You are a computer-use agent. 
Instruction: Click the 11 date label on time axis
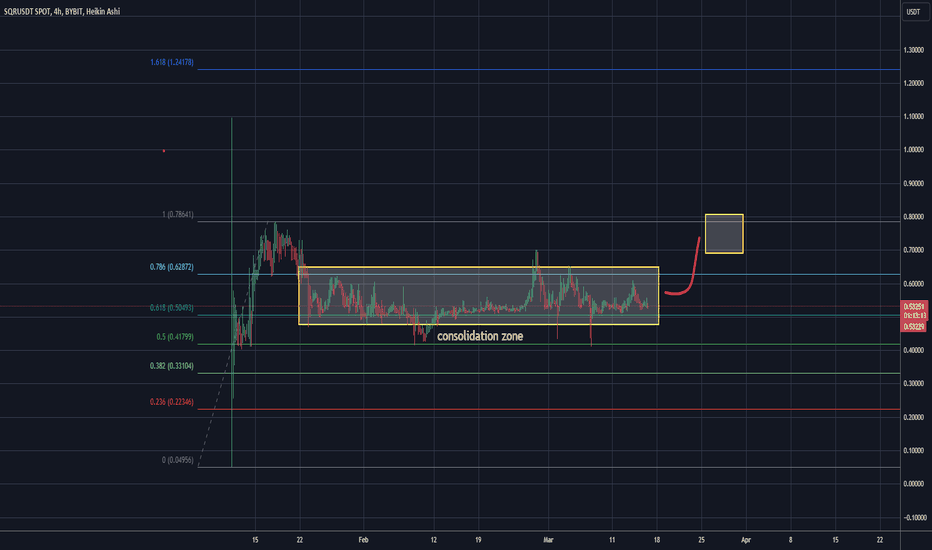[x=612, y=540]
